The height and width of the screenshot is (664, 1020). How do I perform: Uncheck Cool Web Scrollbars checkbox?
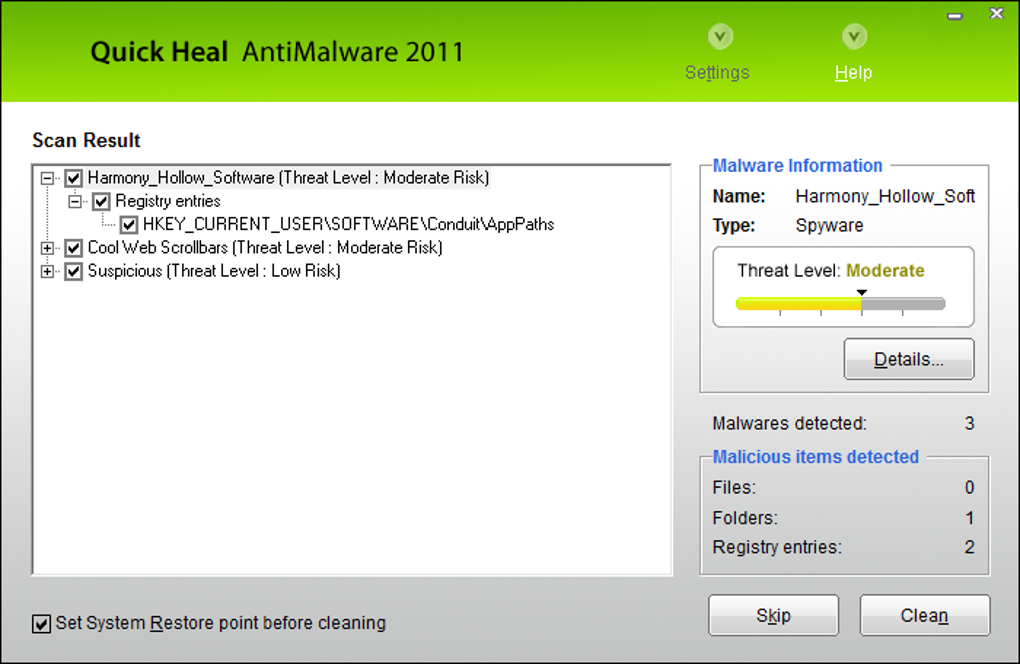pos(74,248)
